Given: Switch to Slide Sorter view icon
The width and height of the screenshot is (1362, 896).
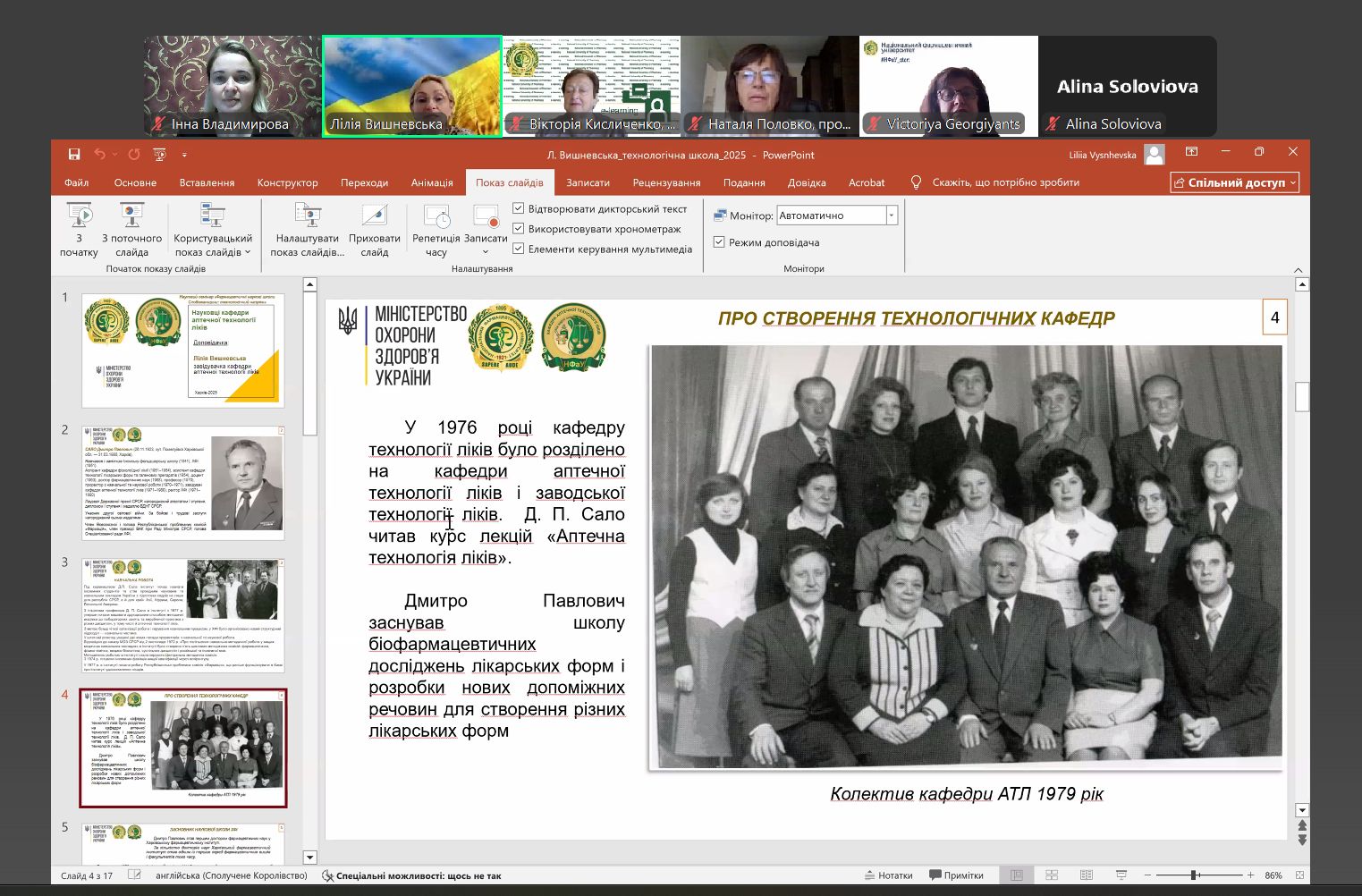Looking at the screenshot, I should 1052,875.
